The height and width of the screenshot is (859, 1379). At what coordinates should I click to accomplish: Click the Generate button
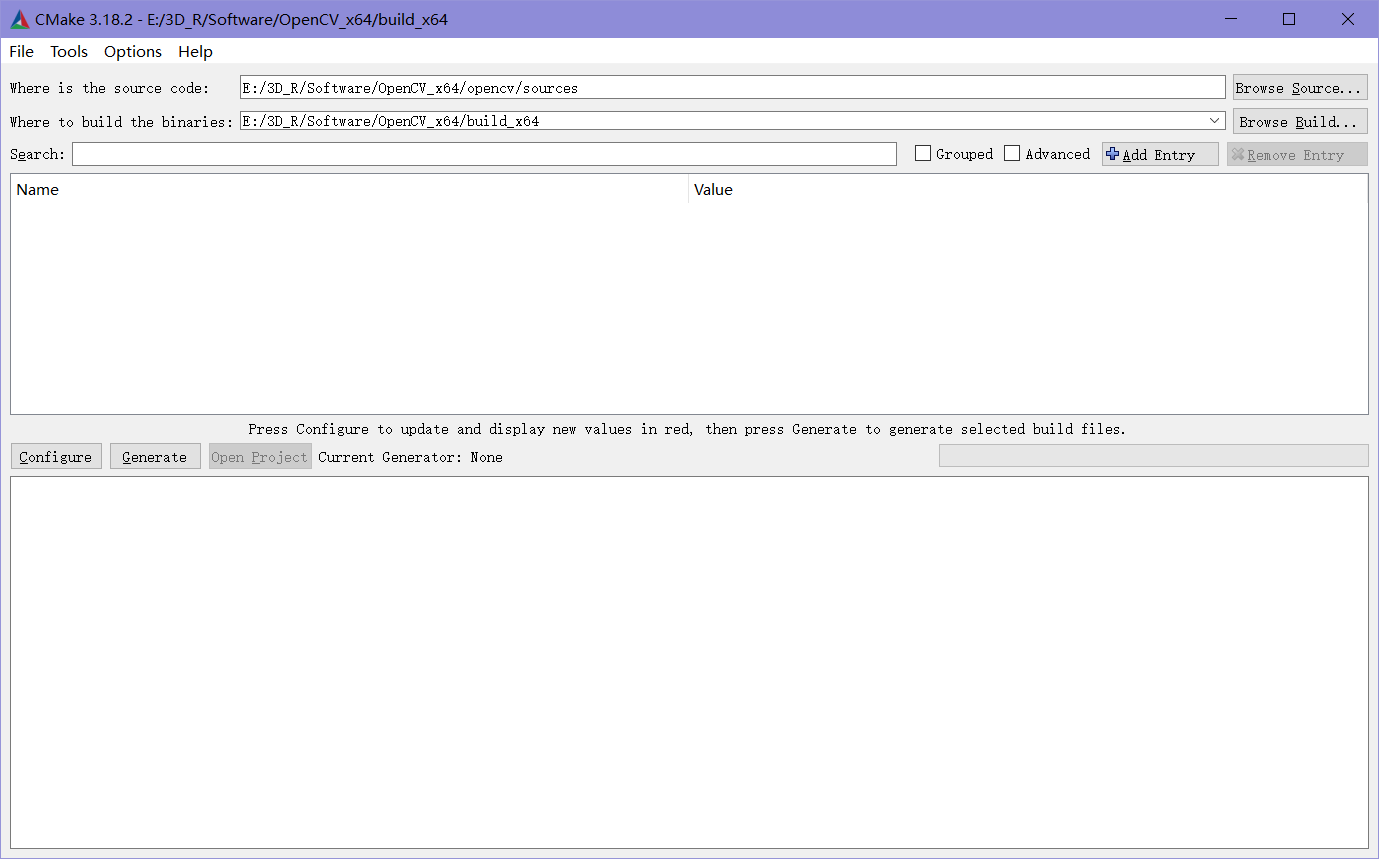(x=155, y=457)
